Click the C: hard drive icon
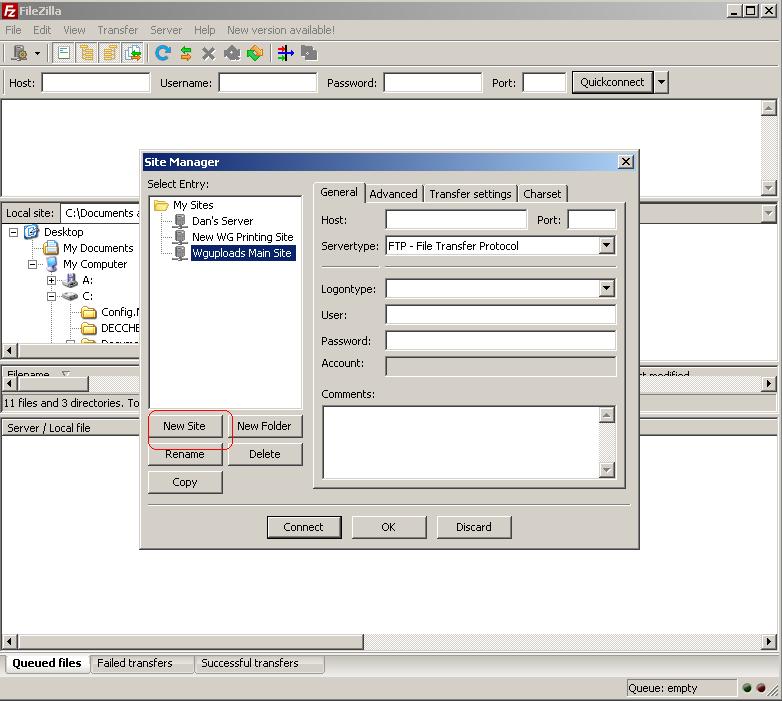This screenshot has width=782, height=701. [70, 296]
